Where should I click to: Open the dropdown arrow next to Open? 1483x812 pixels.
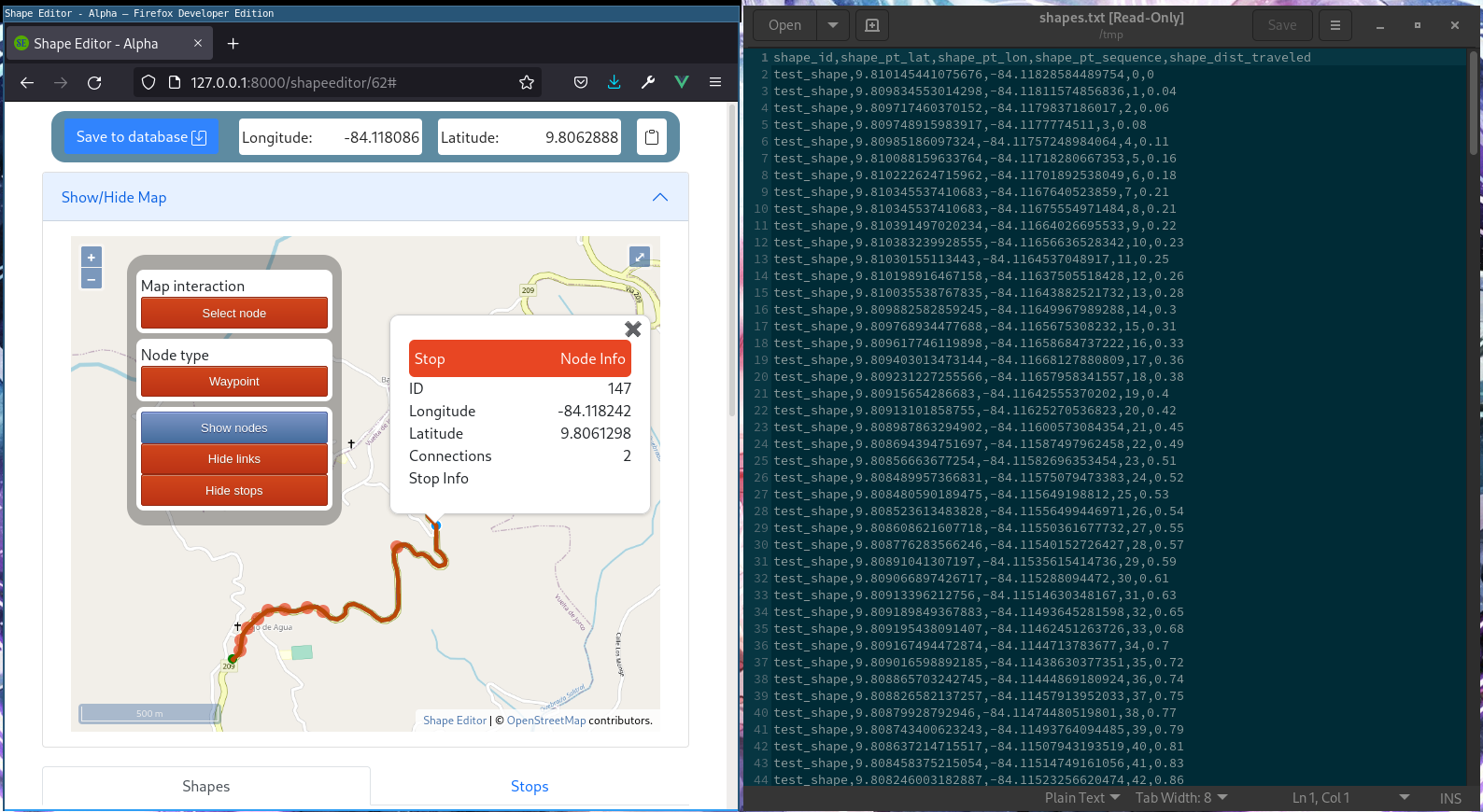(832, 25)
